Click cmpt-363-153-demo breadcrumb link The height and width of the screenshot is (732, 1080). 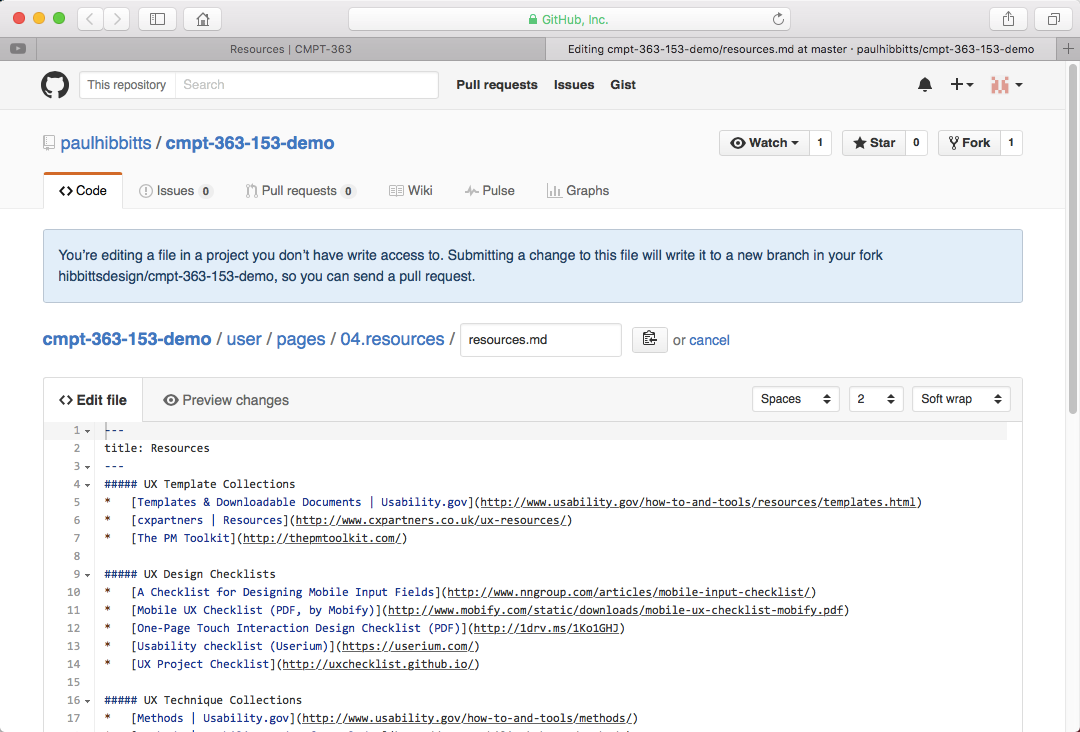coord(127,339)
